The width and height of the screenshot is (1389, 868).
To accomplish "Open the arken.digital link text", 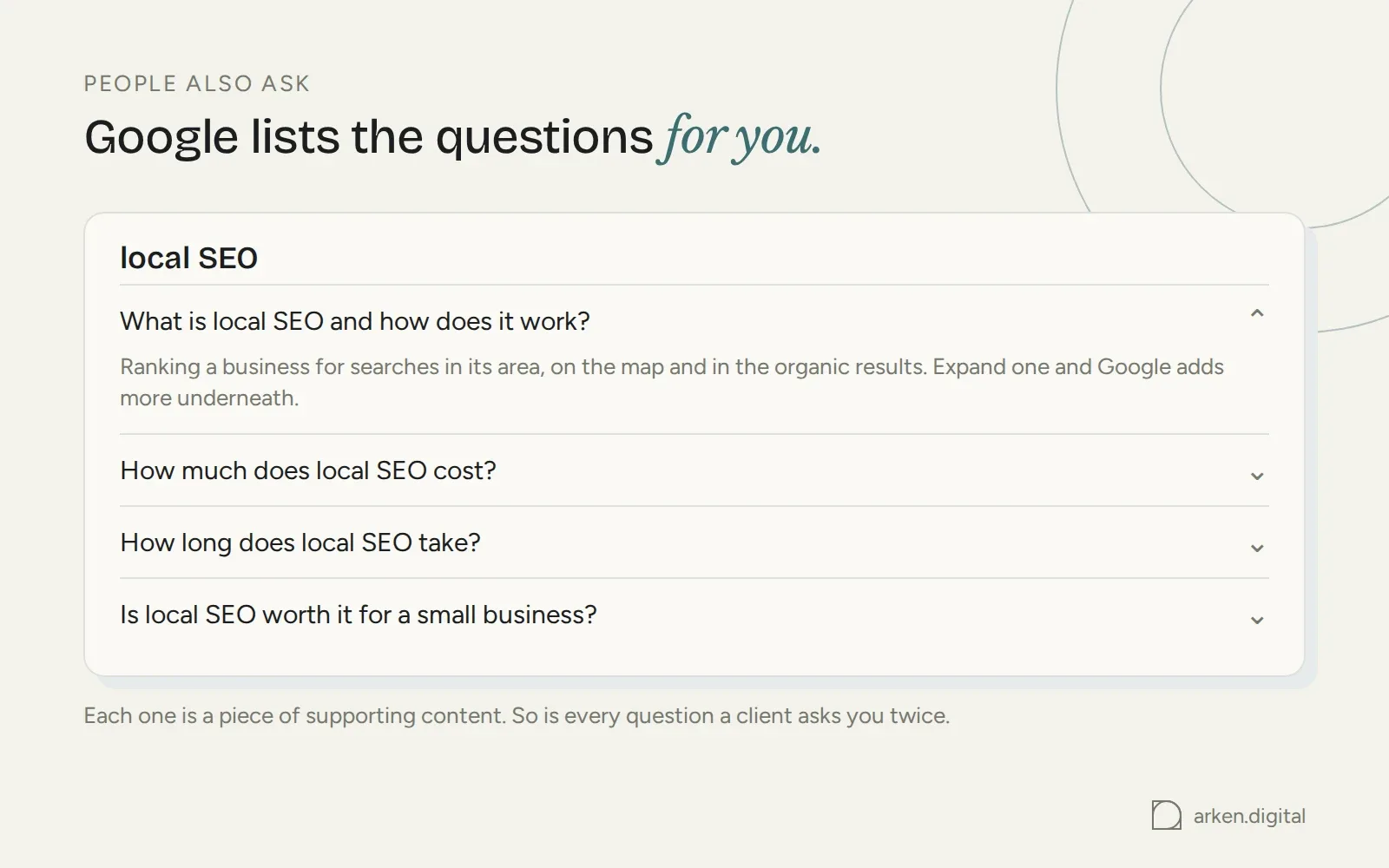I will pos(1249,816).
